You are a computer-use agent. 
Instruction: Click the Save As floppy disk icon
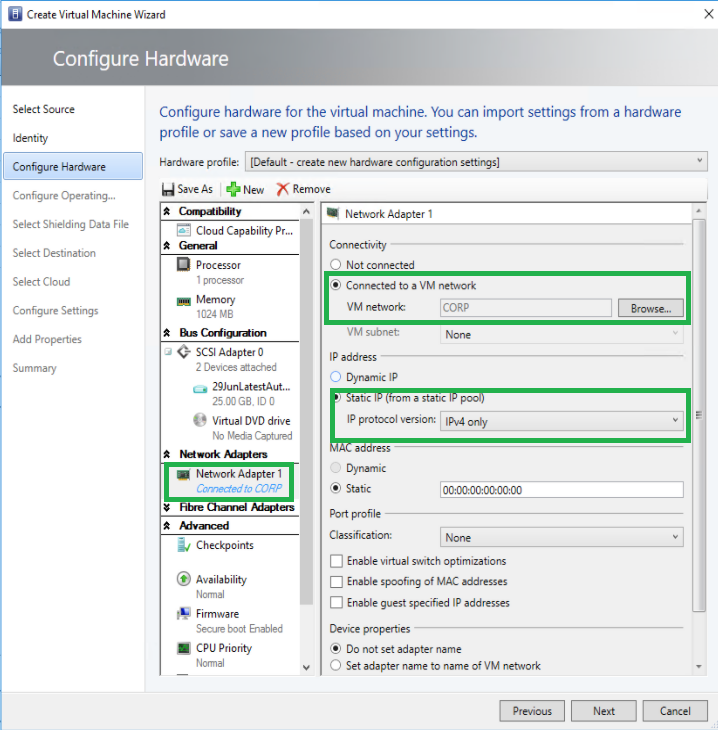(x=168, y=189)
